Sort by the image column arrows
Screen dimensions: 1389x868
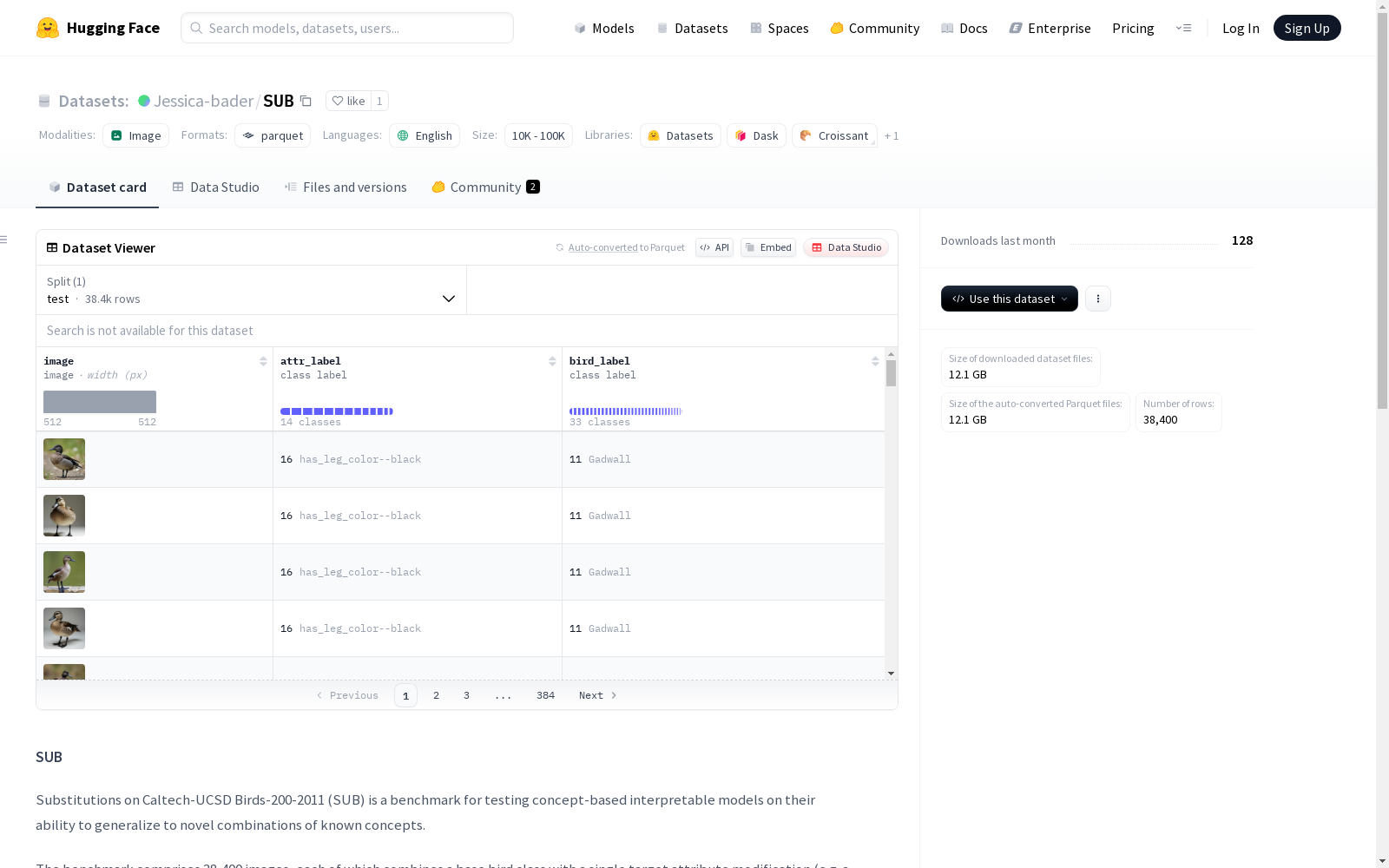click(x=263, y=361)
